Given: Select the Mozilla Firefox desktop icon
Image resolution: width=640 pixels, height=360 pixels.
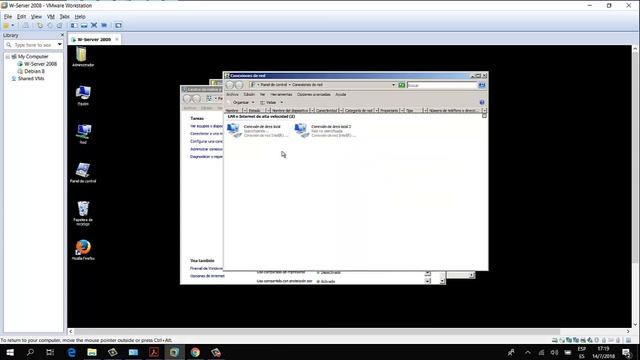Looking at the screenshot, I should pyautogui.click(x=83, y=250).
